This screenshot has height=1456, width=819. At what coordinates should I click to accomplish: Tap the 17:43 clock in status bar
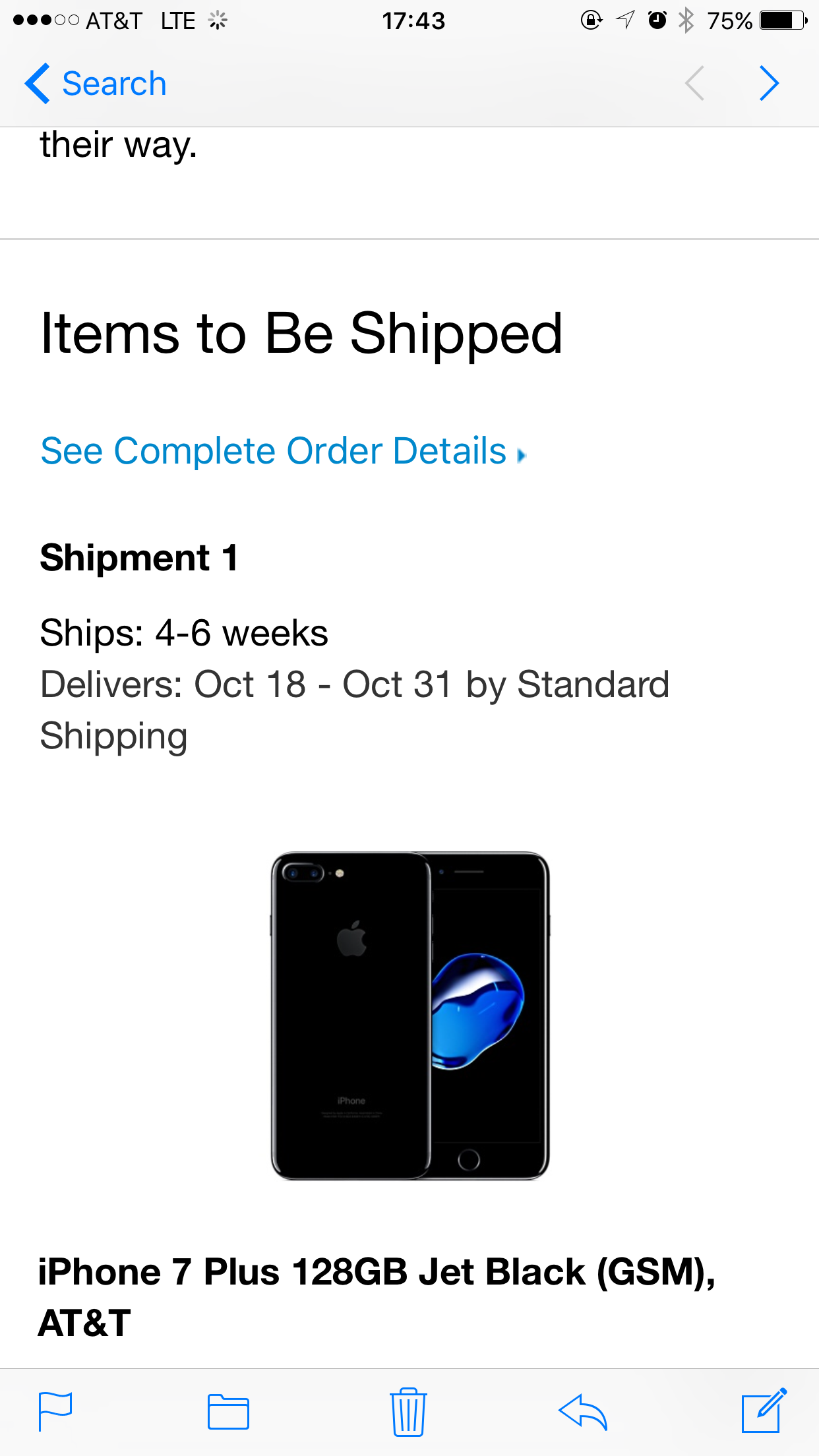coord(413,21)
